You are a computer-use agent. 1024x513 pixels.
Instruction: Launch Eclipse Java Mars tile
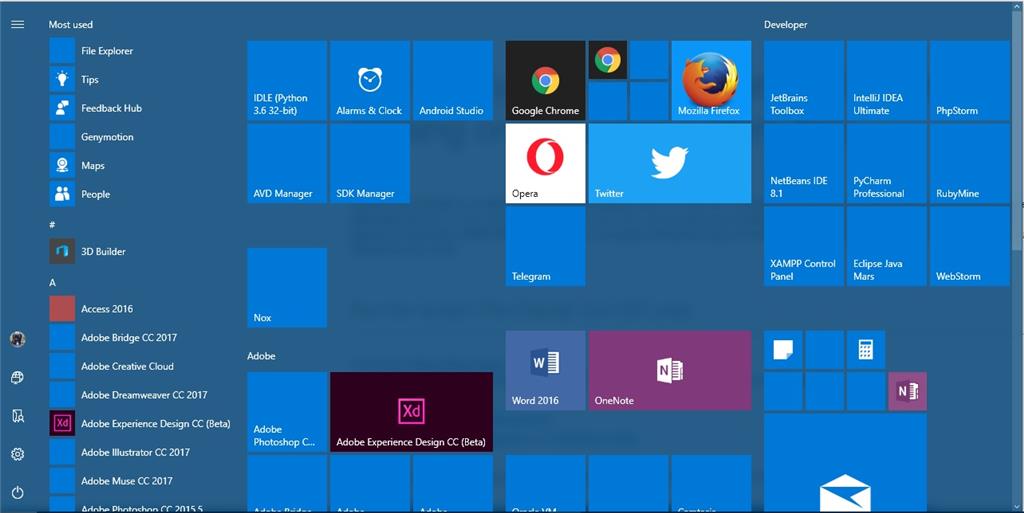click(x=887, y=247)
